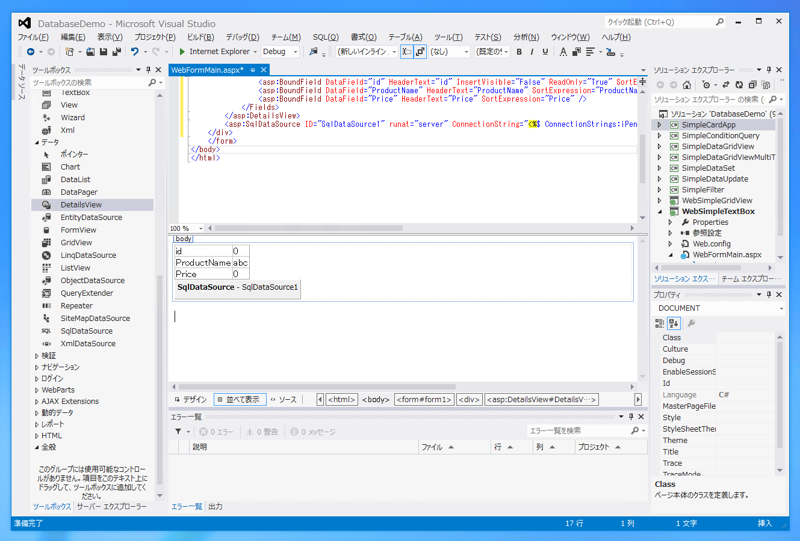
Task: Click the navigate backward toolbar icon
Action: pyautogui.click(x=31, y=52)
